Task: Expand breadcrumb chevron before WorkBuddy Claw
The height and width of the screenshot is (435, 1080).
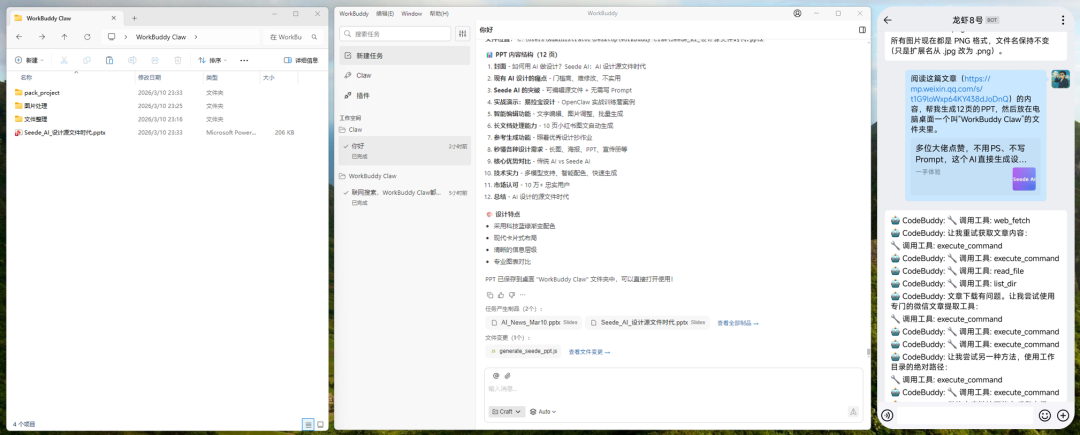Action: click(x=125, y=36)
